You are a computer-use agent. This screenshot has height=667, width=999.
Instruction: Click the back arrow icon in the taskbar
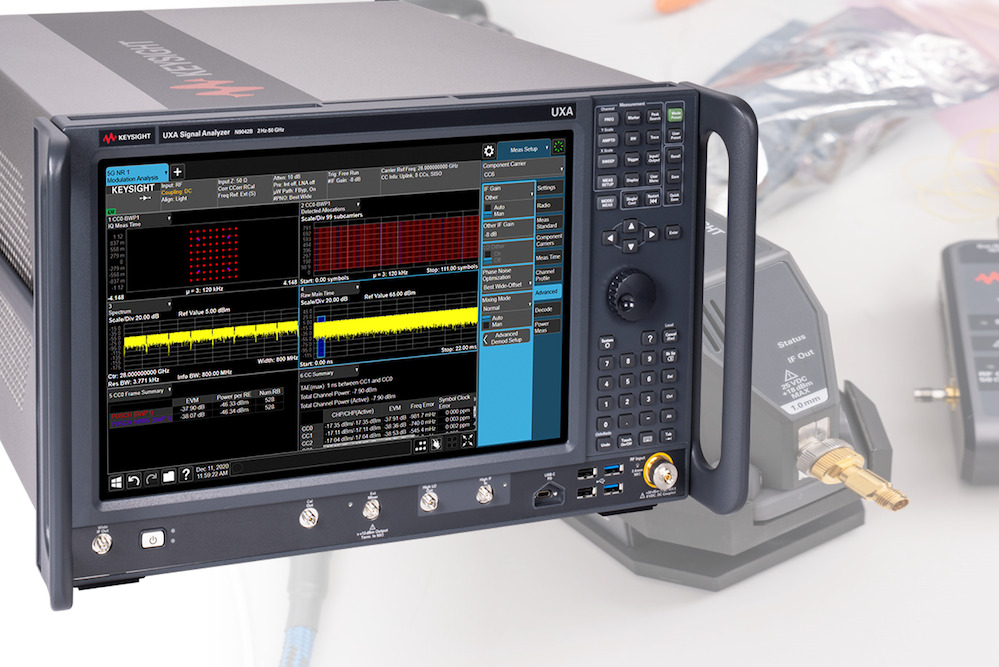pyautogui.click(x=132, y=480)
